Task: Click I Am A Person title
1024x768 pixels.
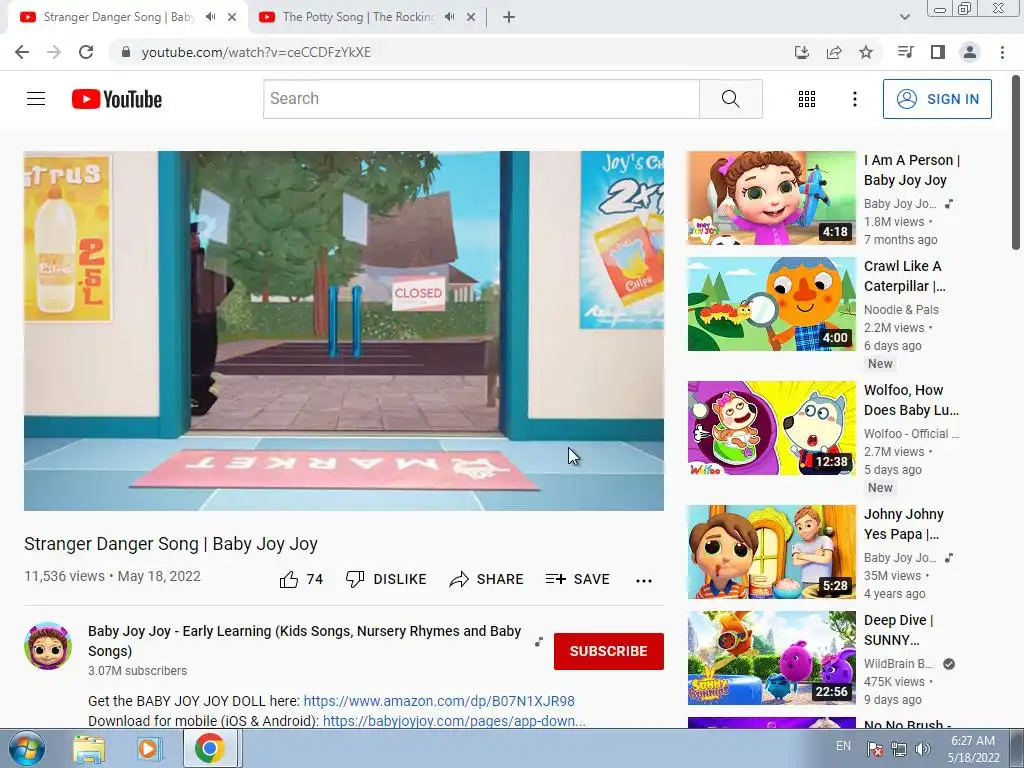Action: pos(912,170)
